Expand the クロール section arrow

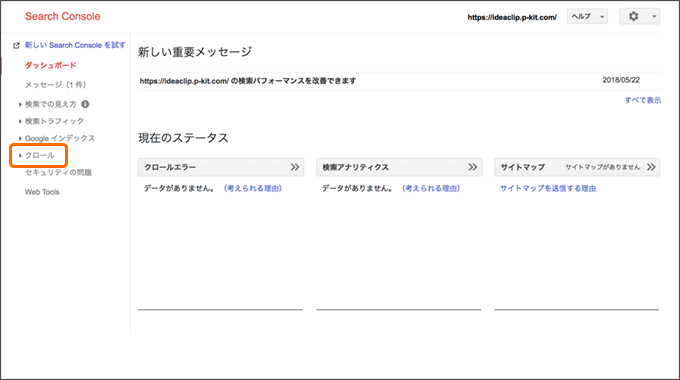20,155
